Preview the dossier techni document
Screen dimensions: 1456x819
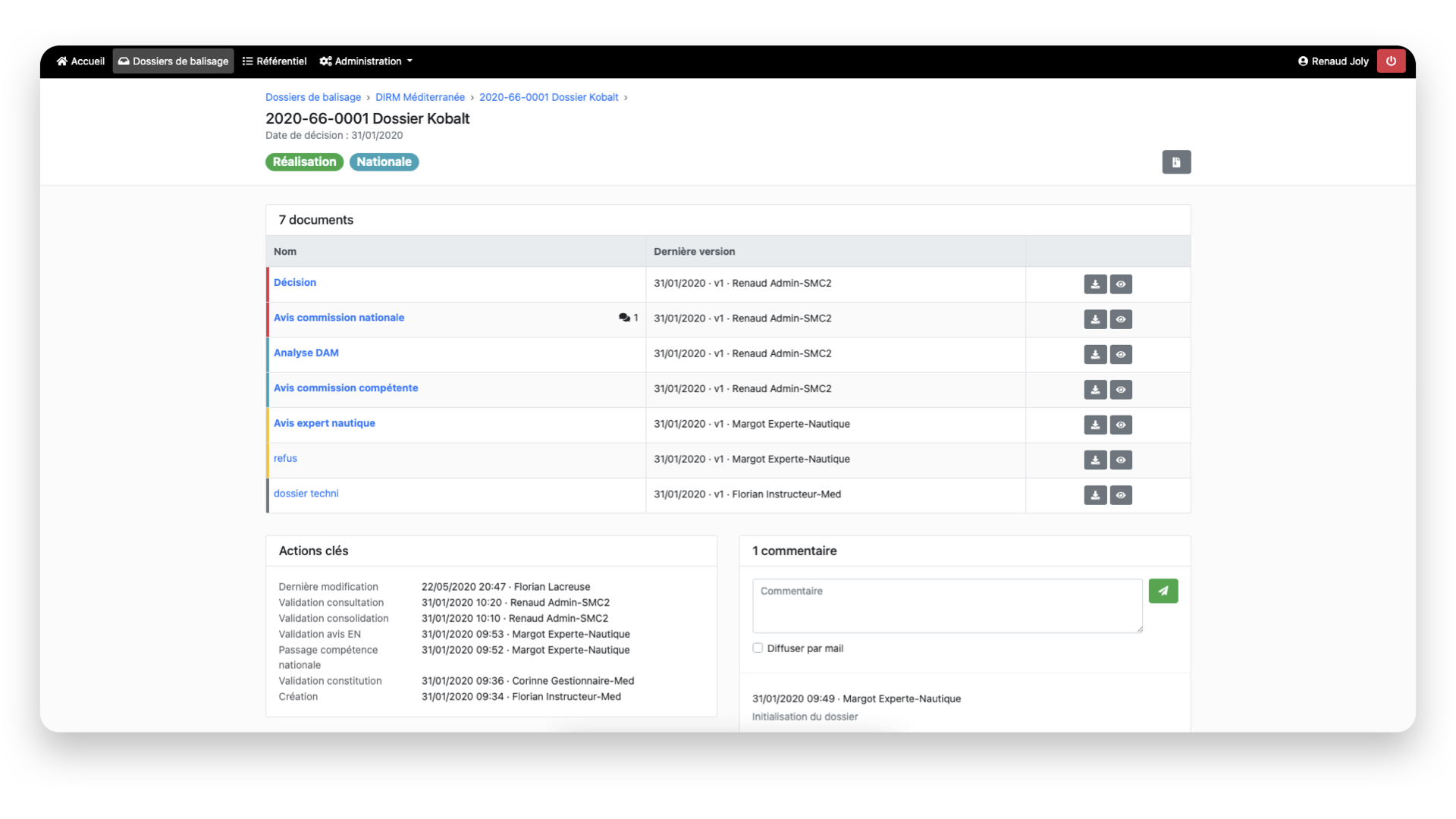tap(1121, 495)
